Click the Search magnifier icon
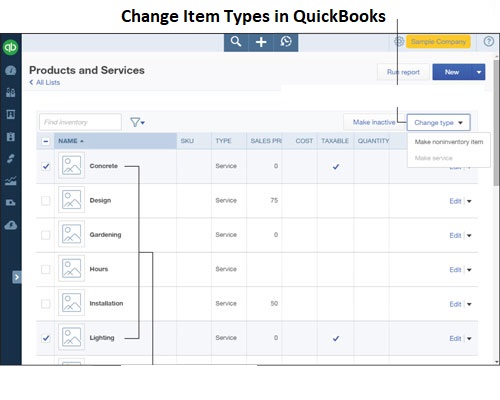Image resolution: width=500 pixels, height=400 pixels. [236, 42]
